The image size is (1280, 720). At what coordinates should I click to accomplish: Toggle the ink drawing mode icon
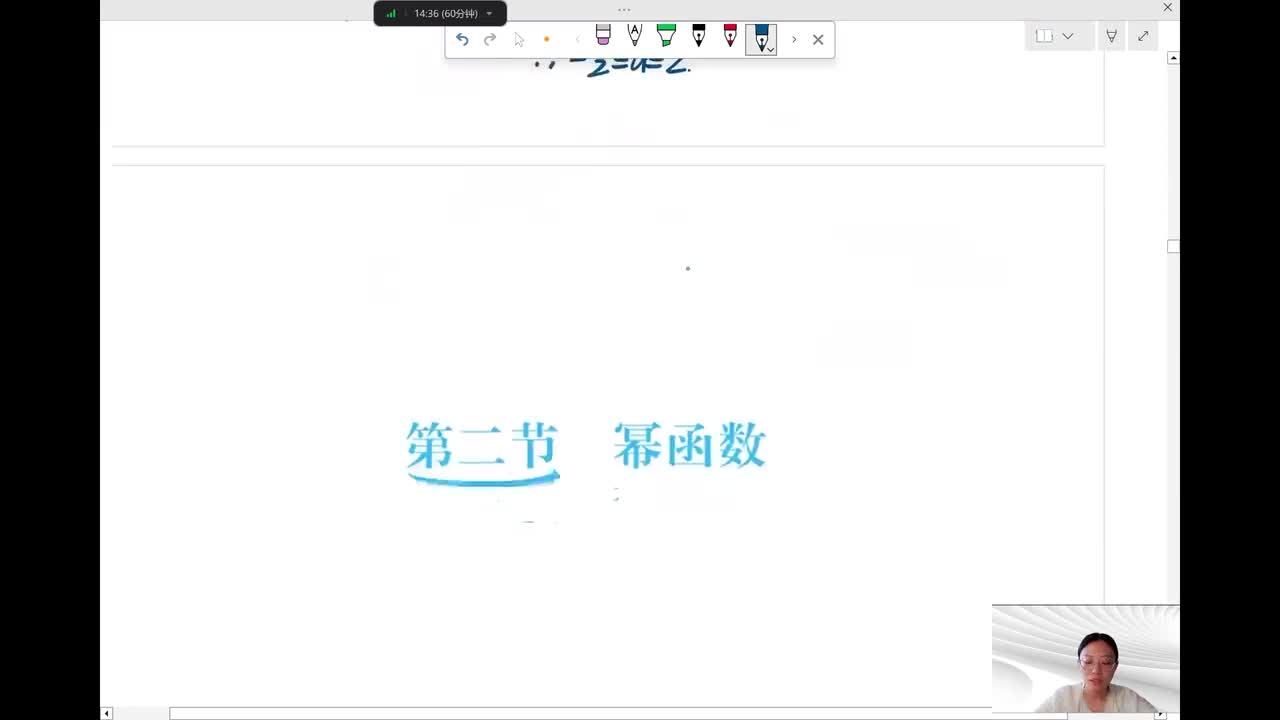coord(1111,36)
